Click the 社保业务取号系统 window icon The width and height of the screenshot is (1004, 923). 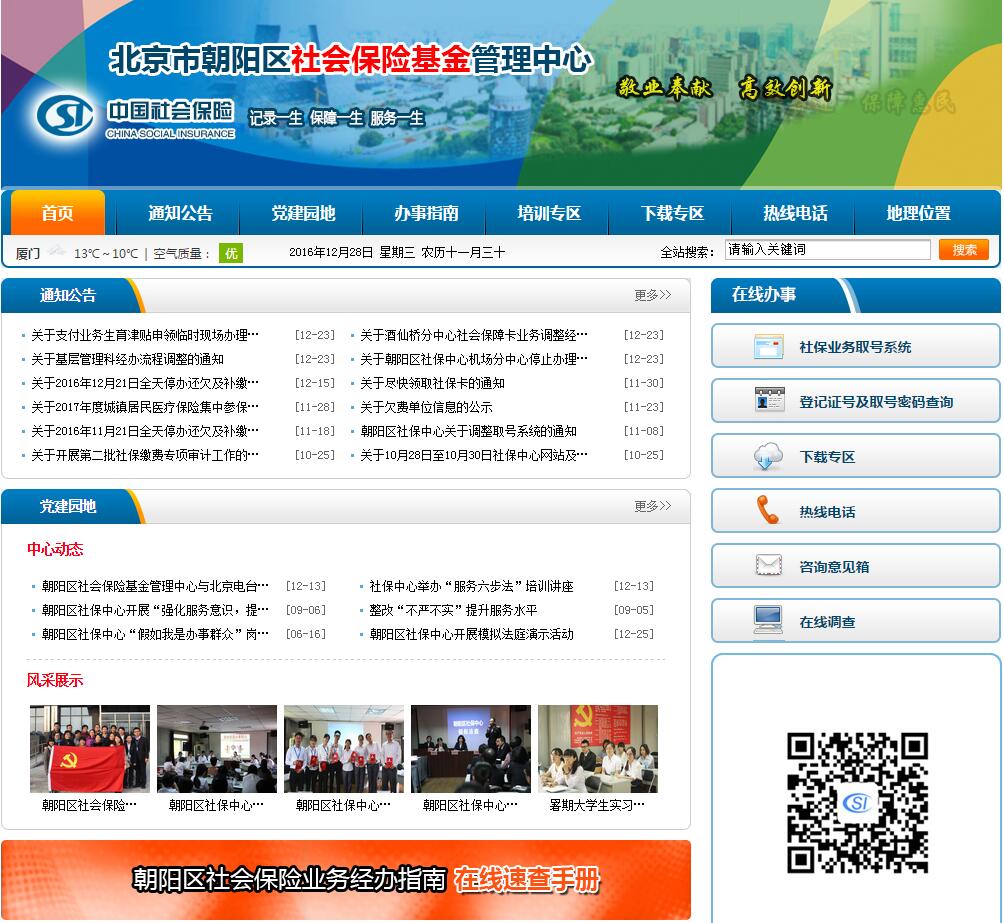[768, 347]
